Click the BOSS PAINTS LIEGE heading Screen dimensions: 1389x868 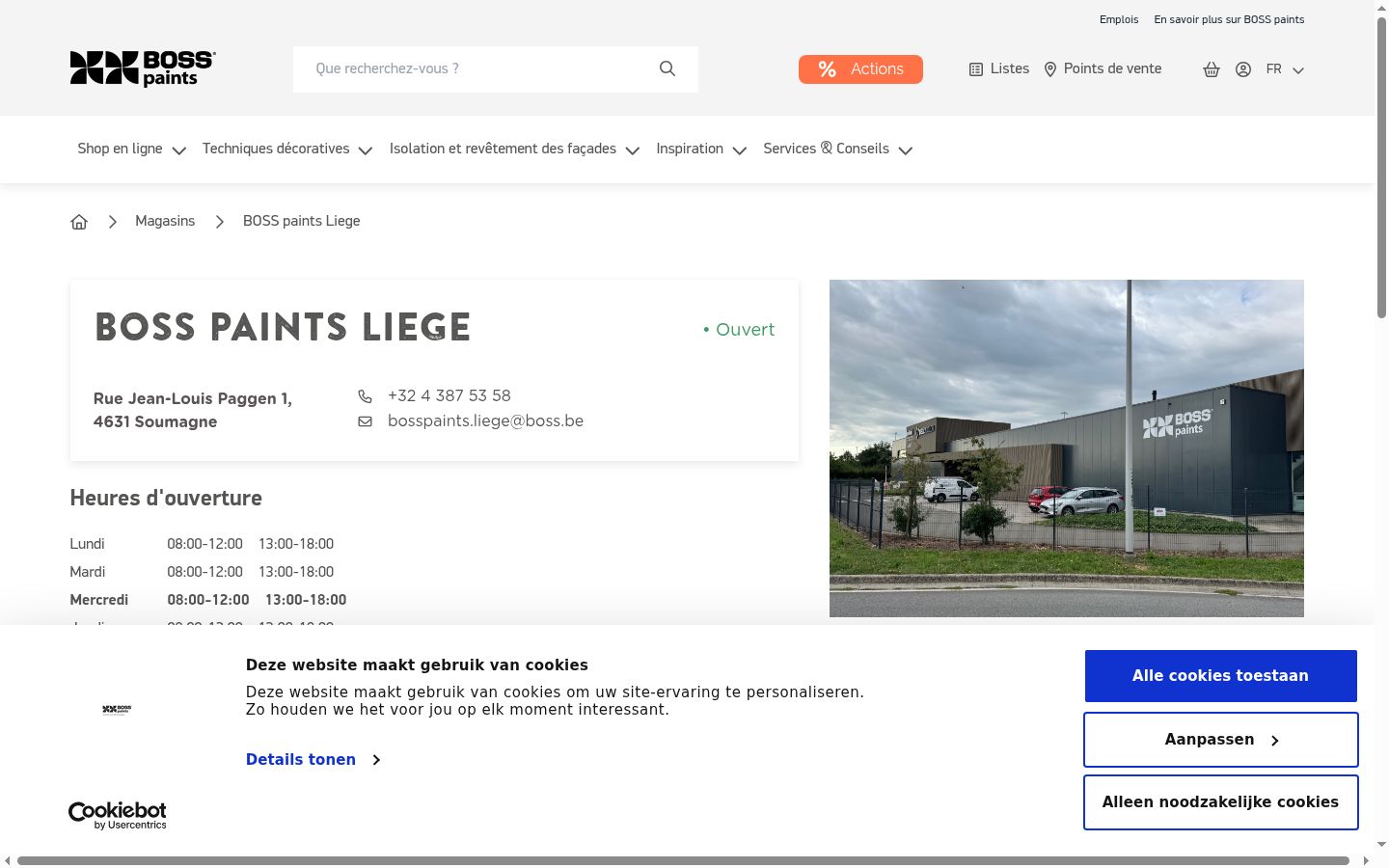[x=283, y=328]
